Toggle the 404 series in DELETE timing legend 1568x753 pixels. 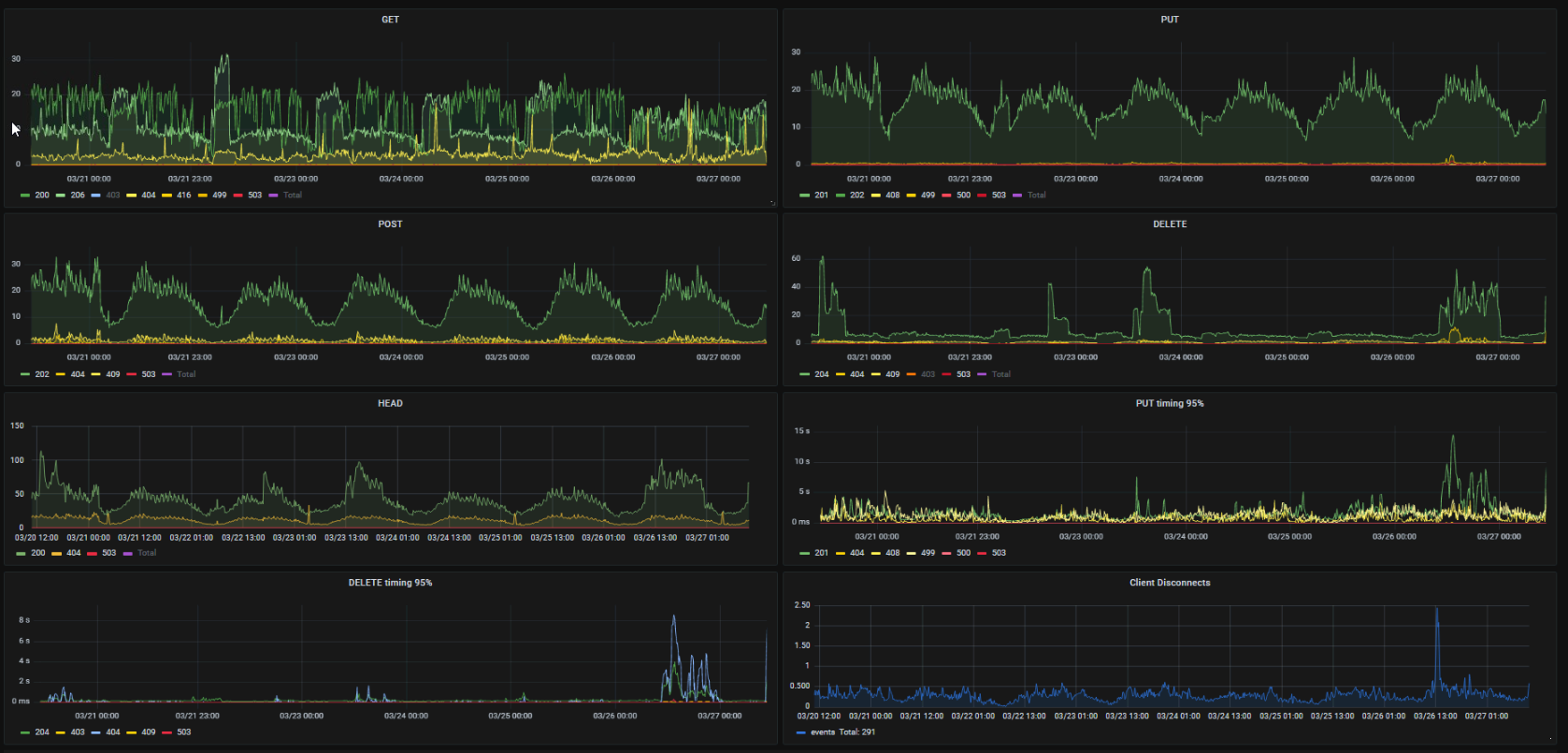pyautogui.click(x=113, y=732)
